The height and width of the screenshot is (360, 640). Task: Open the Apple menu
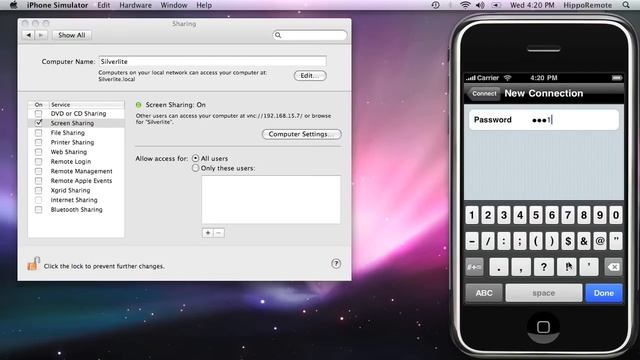(13, 5)
